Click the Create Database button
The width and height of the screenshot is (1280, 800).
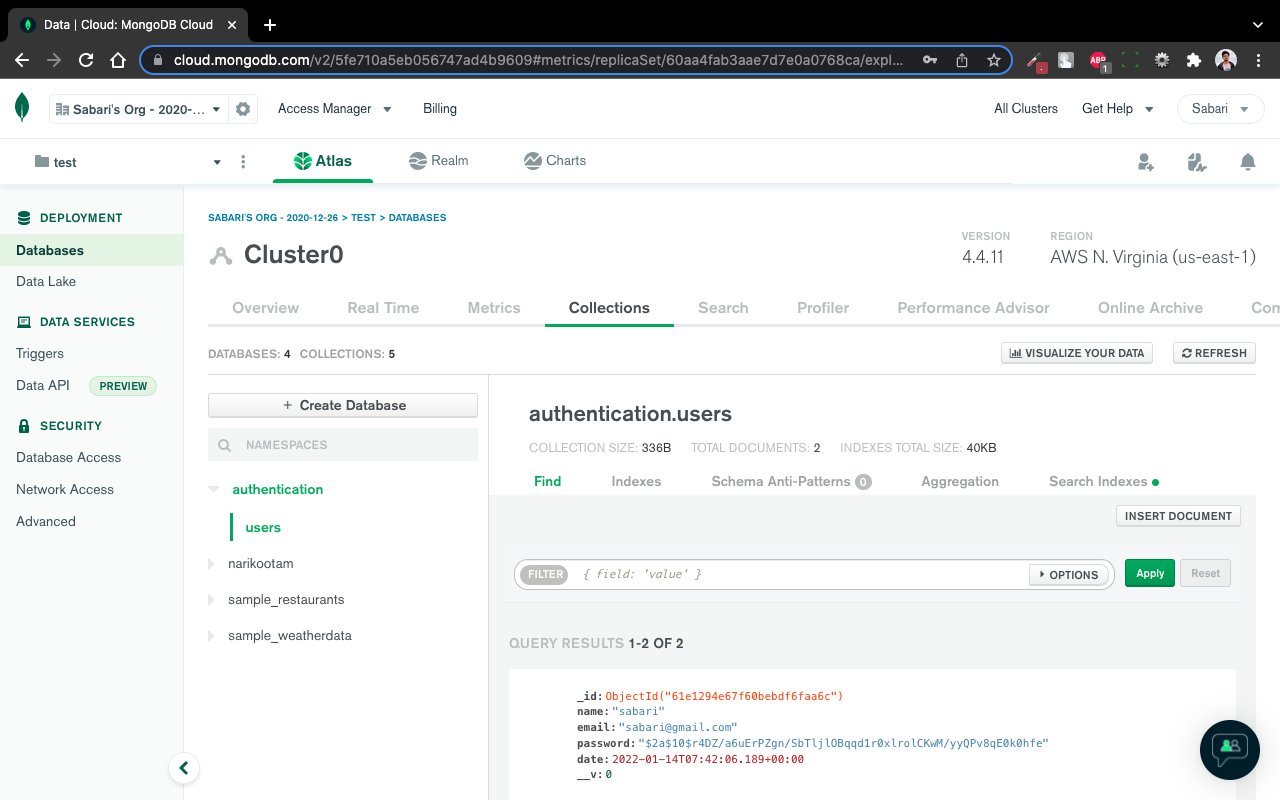click(x=343, y=405)
